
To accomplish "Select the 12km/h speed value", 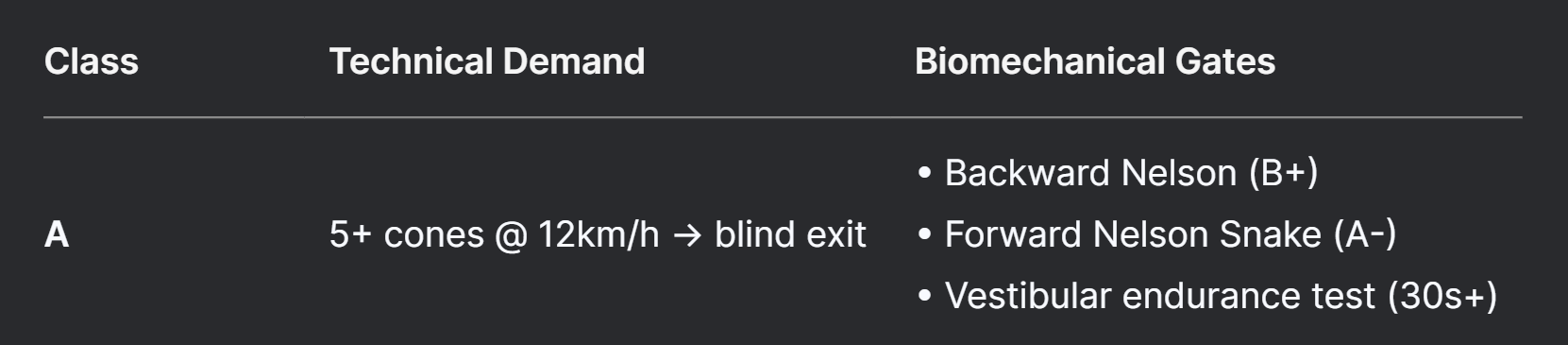I will pos(599,234).
